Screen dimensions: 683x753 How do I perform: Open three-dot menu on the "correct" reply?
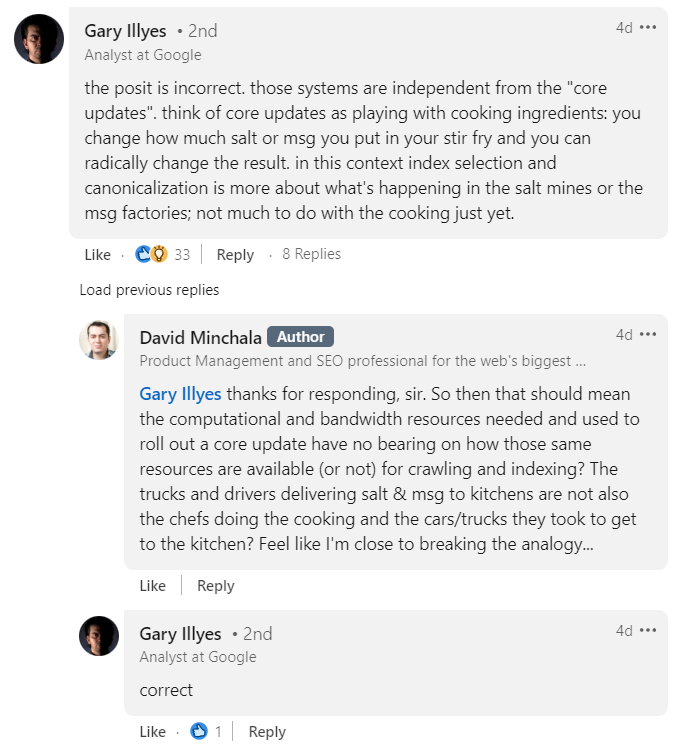[647, 630]
